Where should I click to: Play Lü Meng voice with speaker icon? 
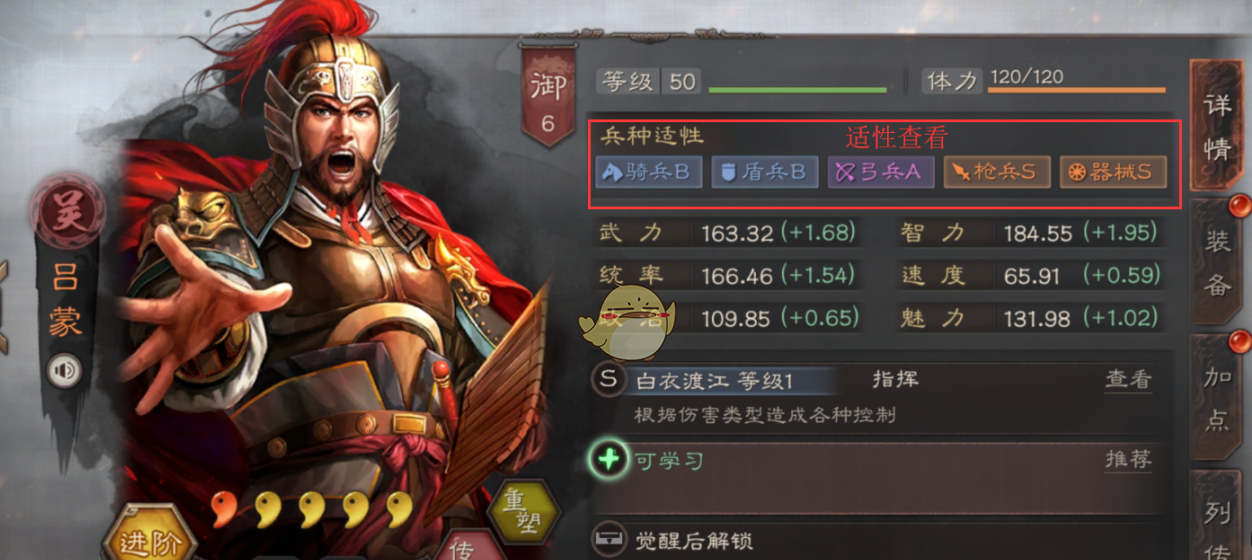[x=64, y=372]
